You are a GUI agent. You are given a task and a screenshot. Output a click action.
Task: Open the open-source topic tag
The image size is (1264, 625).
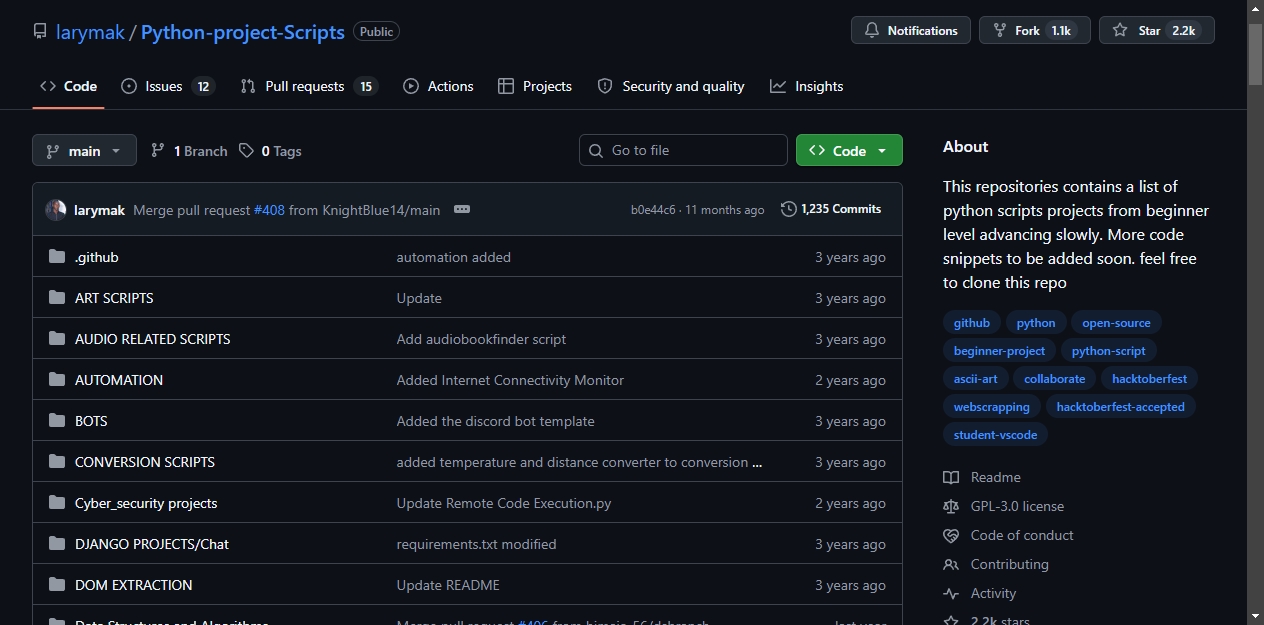pyautogui.click(x=1116, y=323)
